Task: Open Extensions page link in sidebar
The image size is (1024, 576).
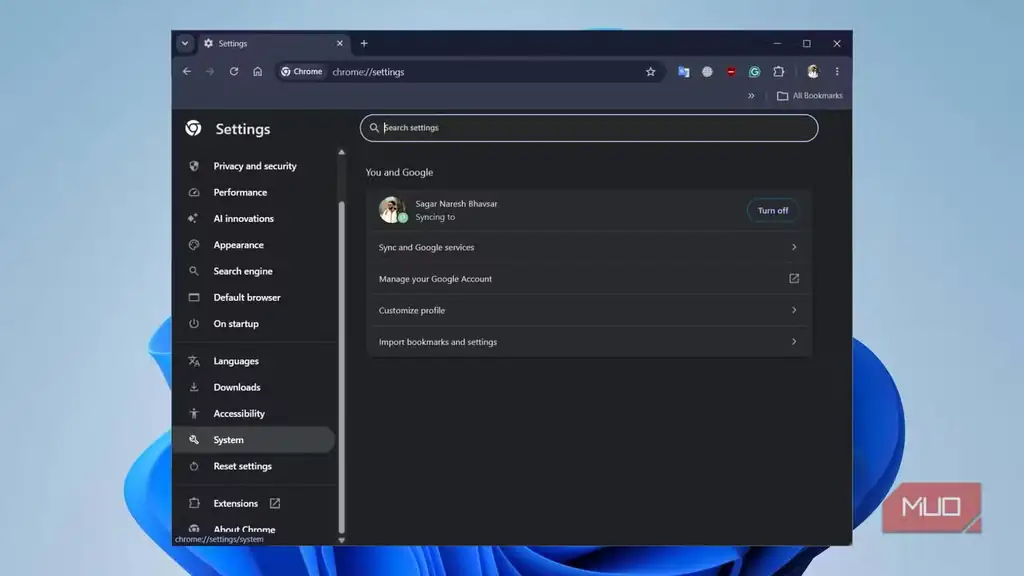Action: pyautogui.click(x=255, y=504)
